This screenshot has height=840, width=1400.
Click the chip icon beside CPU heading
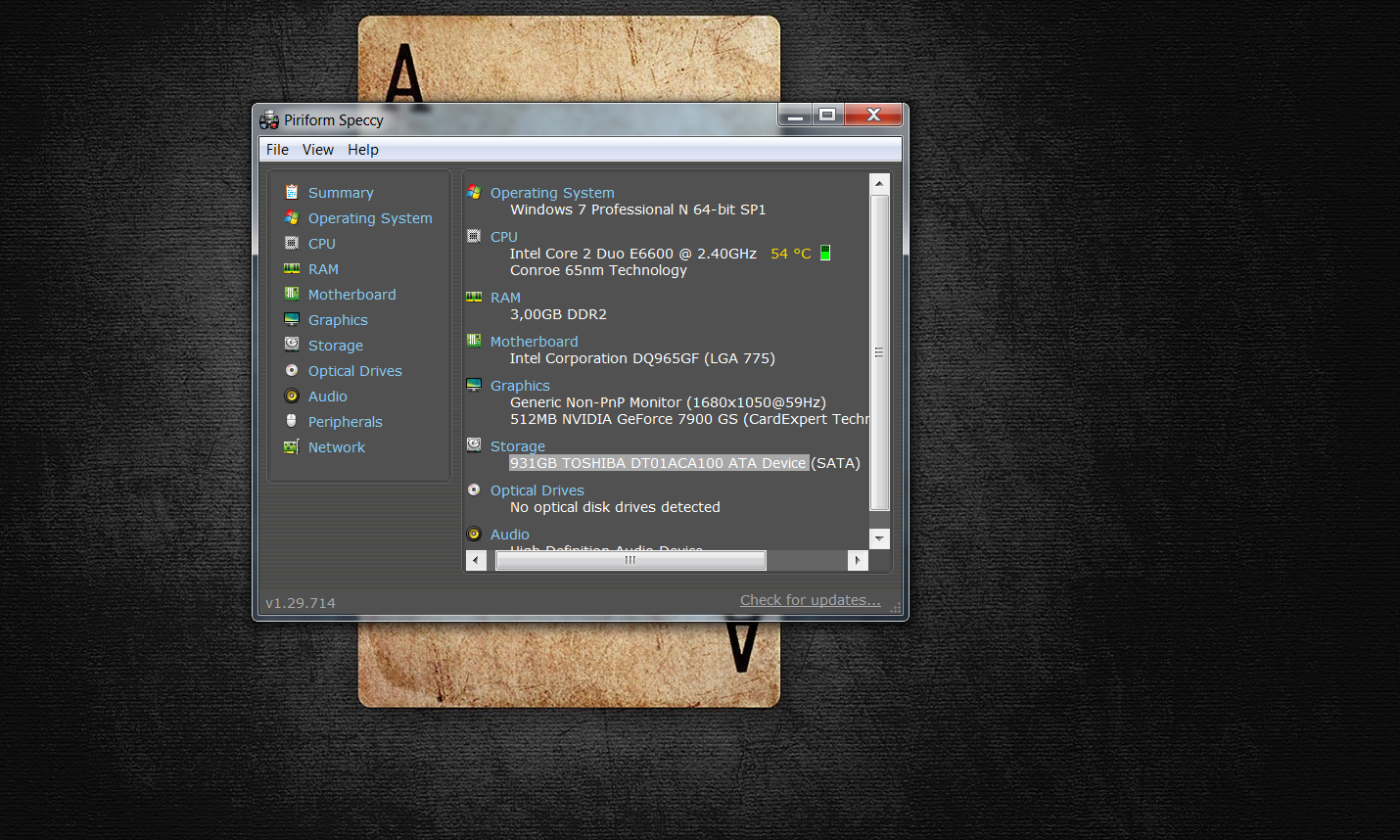tap(474, 236)
